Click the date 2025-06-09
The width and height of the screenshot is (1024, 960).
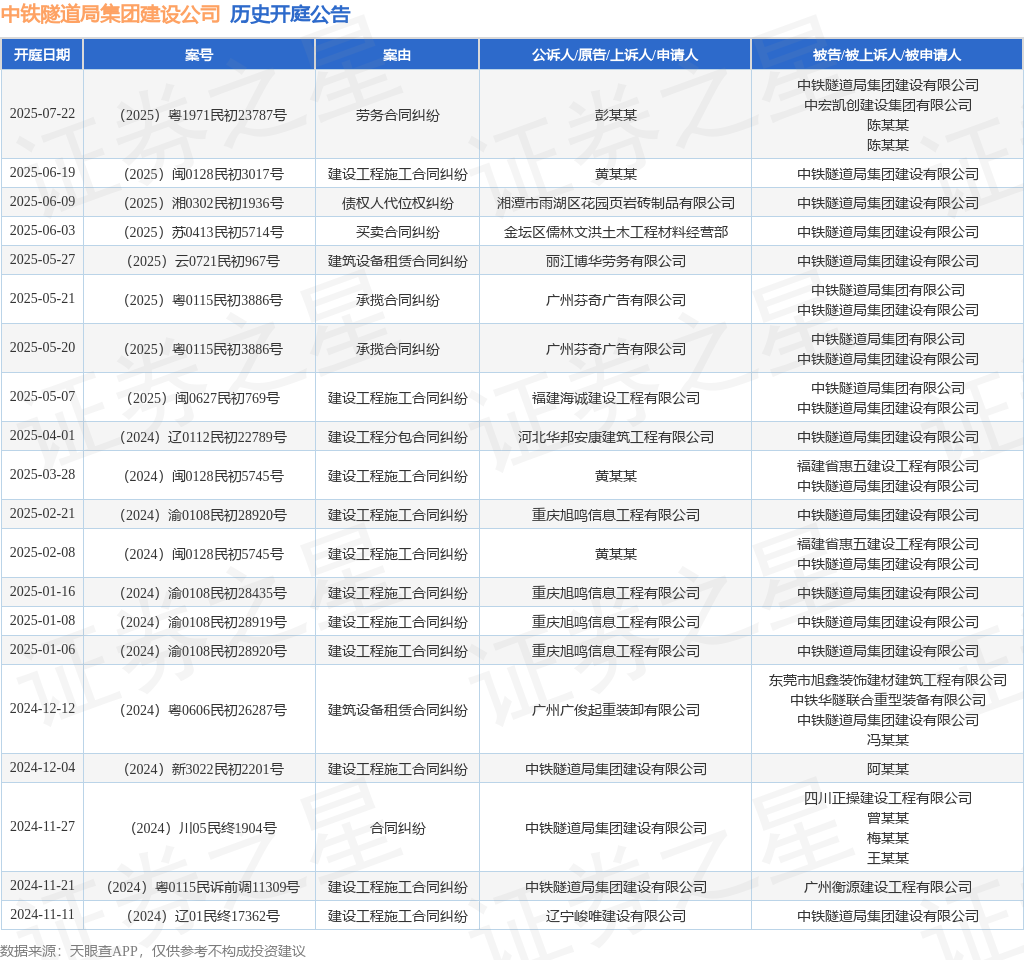[42, 202]
